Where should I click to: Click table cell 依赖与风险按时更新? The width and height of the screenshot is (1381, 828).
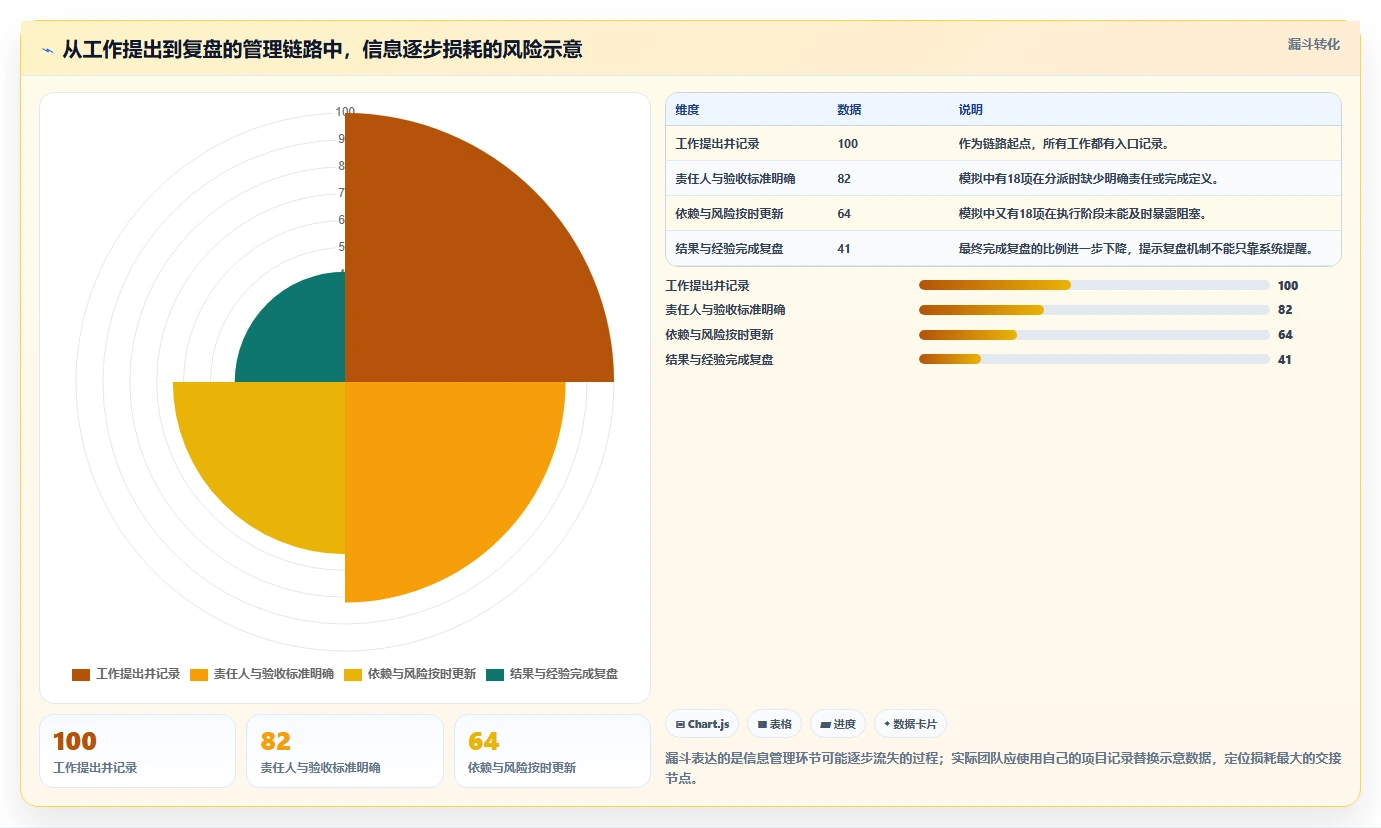pos(729,214)
